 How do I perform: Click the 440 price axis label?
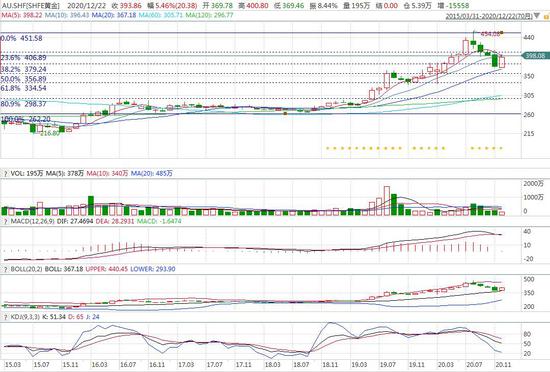tap(528, 38)
